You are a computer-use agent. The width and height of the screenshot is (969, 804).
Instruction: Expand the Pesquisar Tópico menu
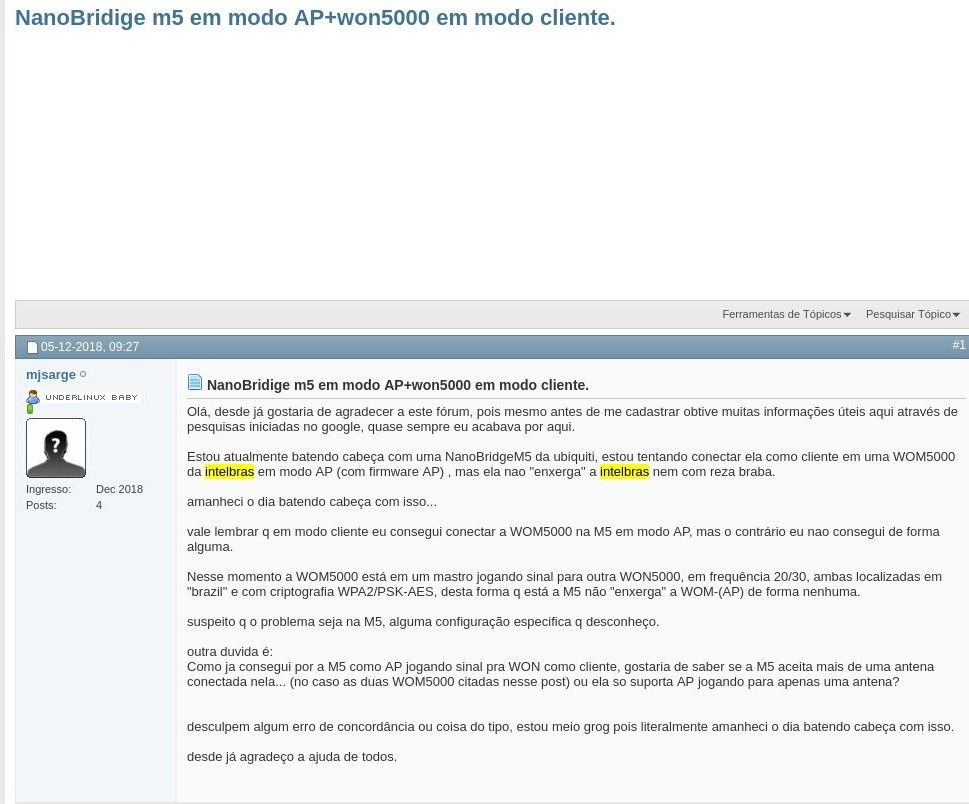click(x=912, y=314)
